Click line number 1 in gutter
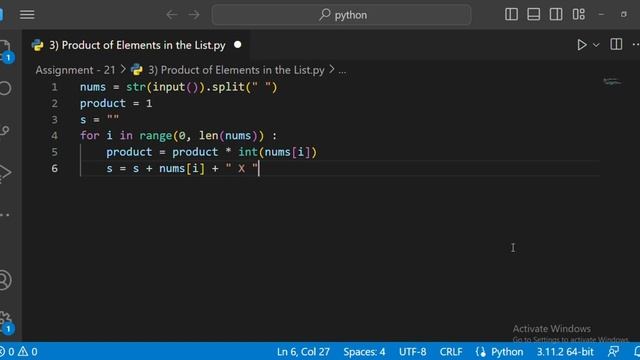Screen dimensions: 640x360 54,87
